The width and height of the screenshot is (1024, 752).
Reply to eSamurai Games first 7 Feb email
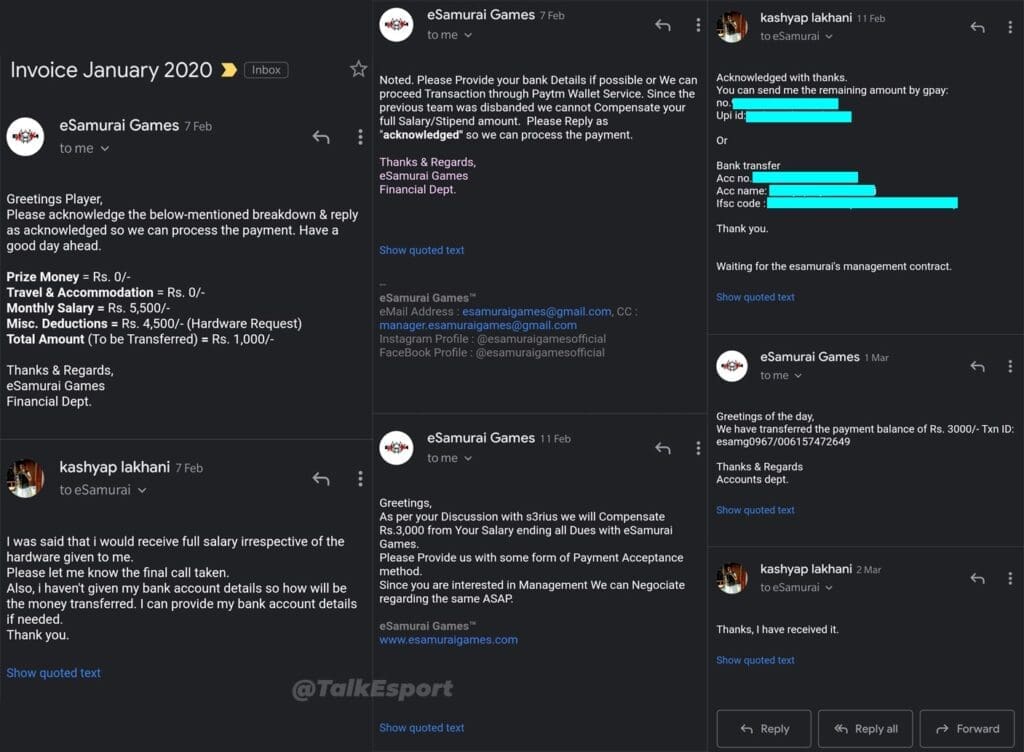coord(321,137)
